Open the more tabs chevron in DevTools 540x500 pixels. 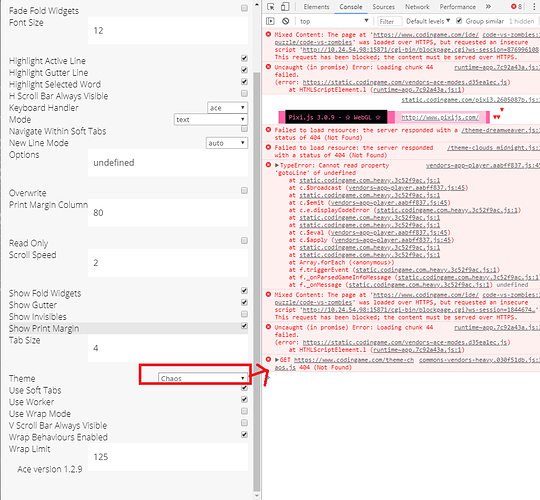tap(488, 7)
